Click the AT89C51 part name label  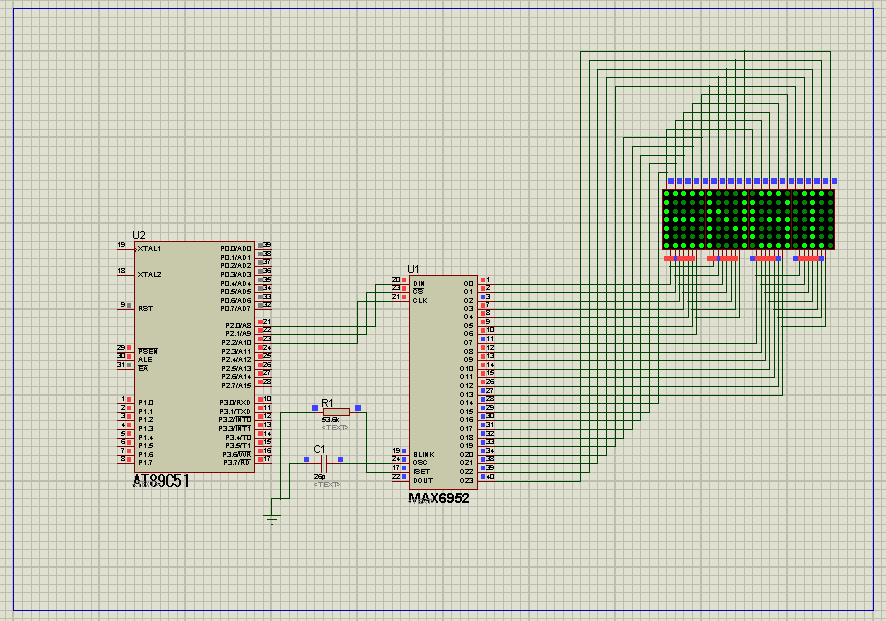pos(161,481)
